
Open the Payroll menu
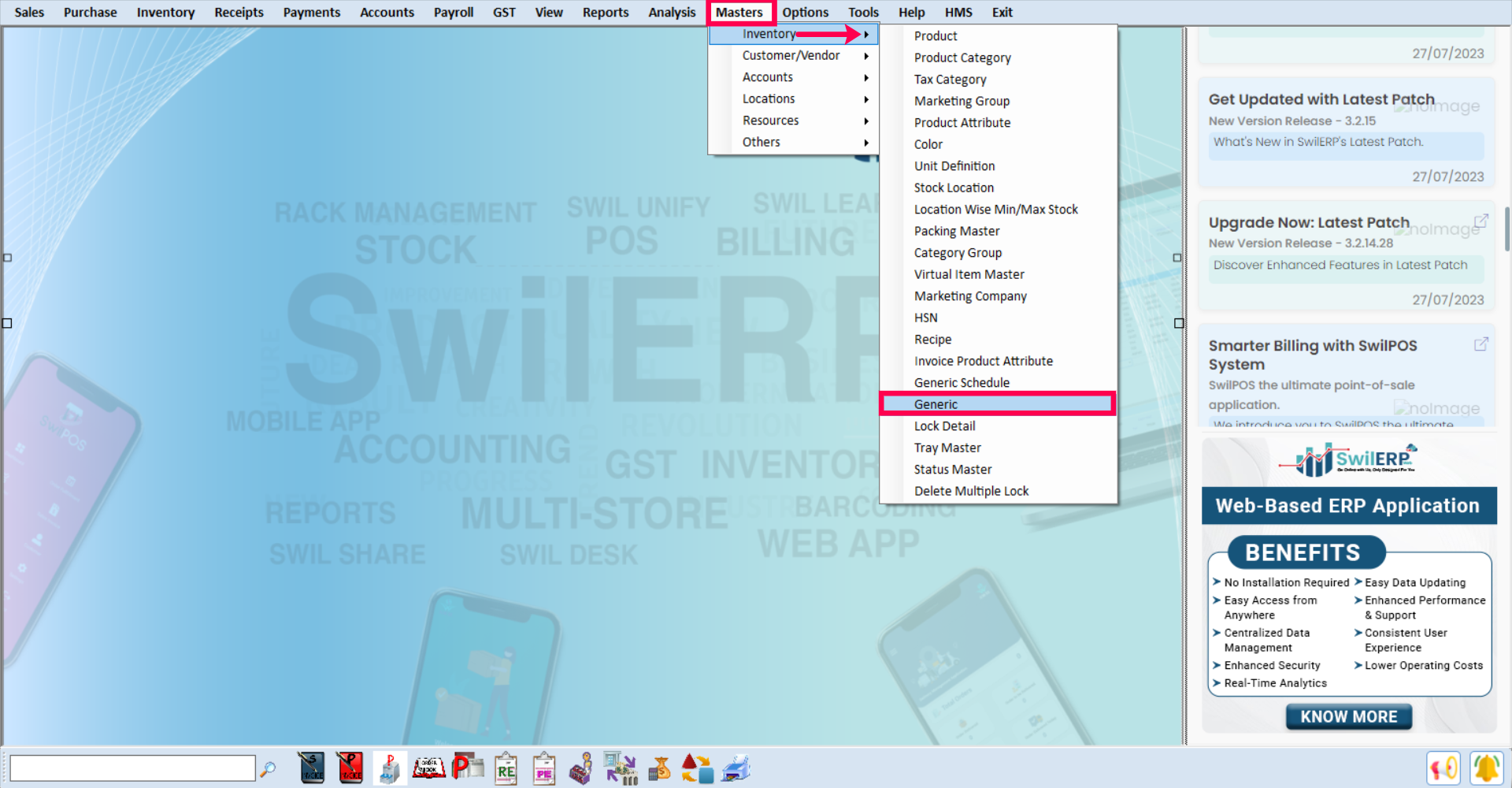pyautogui.click(x=454, y=13)
